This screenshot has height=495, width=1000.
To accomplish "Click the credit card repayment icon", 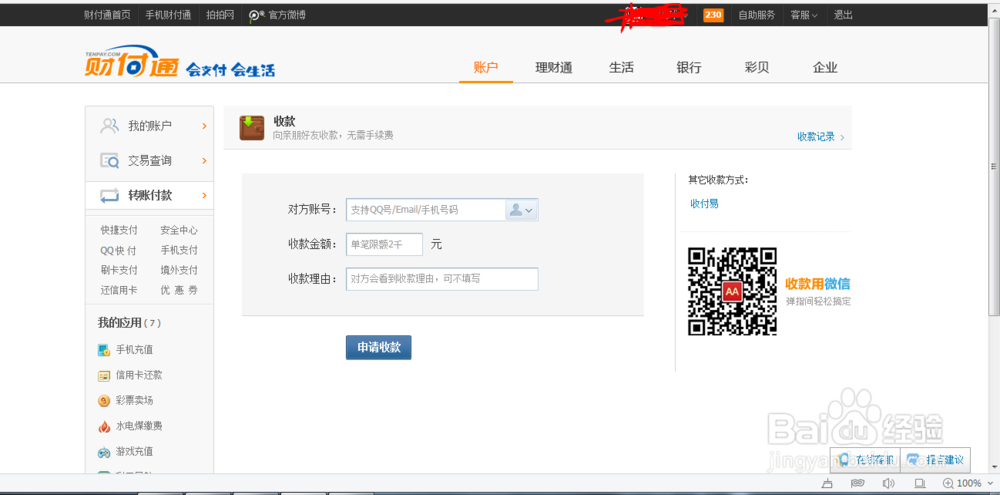I will [104, 376].
